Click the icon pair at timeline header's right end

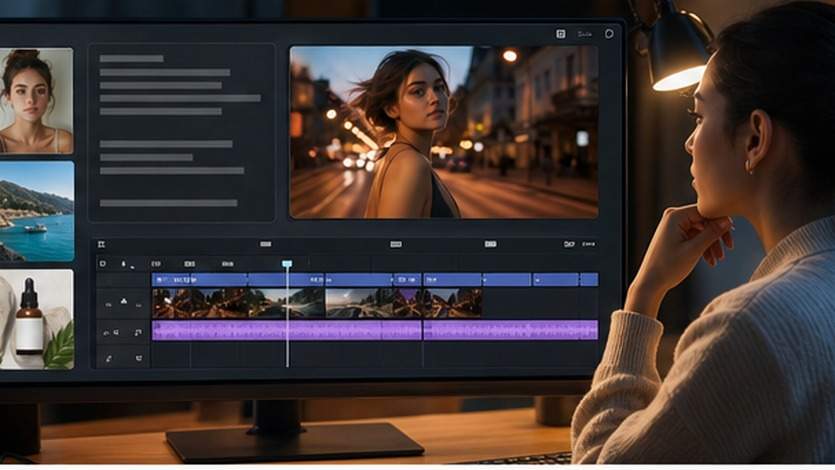(x=569, y=244)
